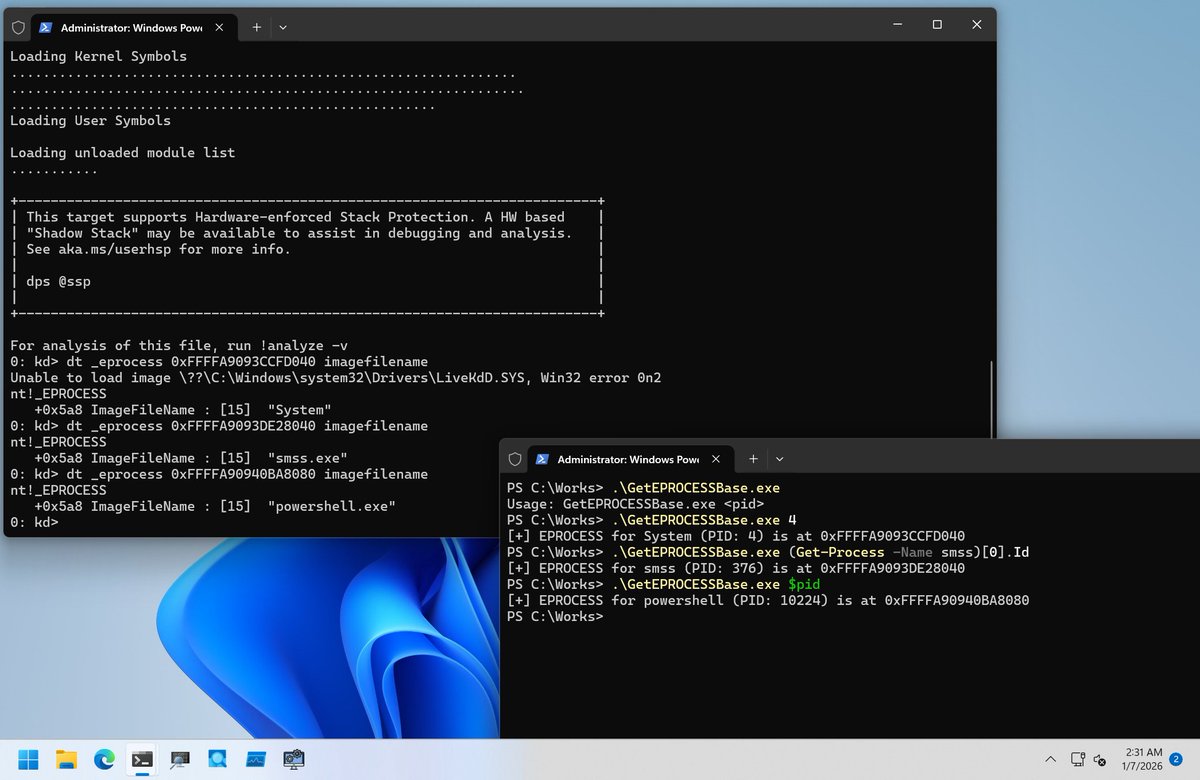Expand the profile dropdown in the kd debugger window
1200x780 pixels.
tap(283, 27)
